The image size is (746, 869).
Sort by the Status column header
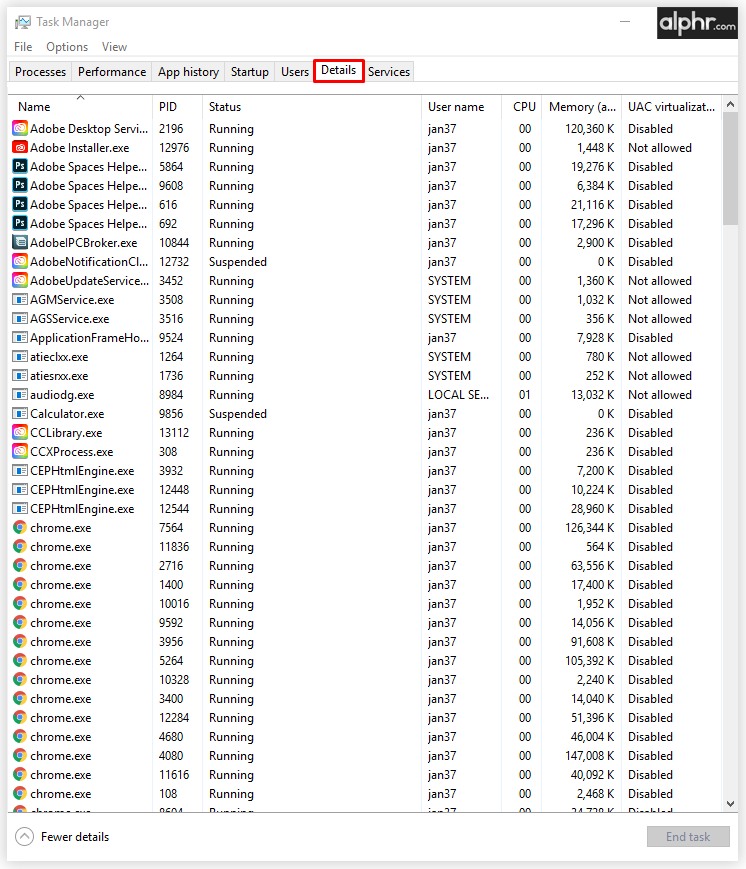(x=312, y=106)
